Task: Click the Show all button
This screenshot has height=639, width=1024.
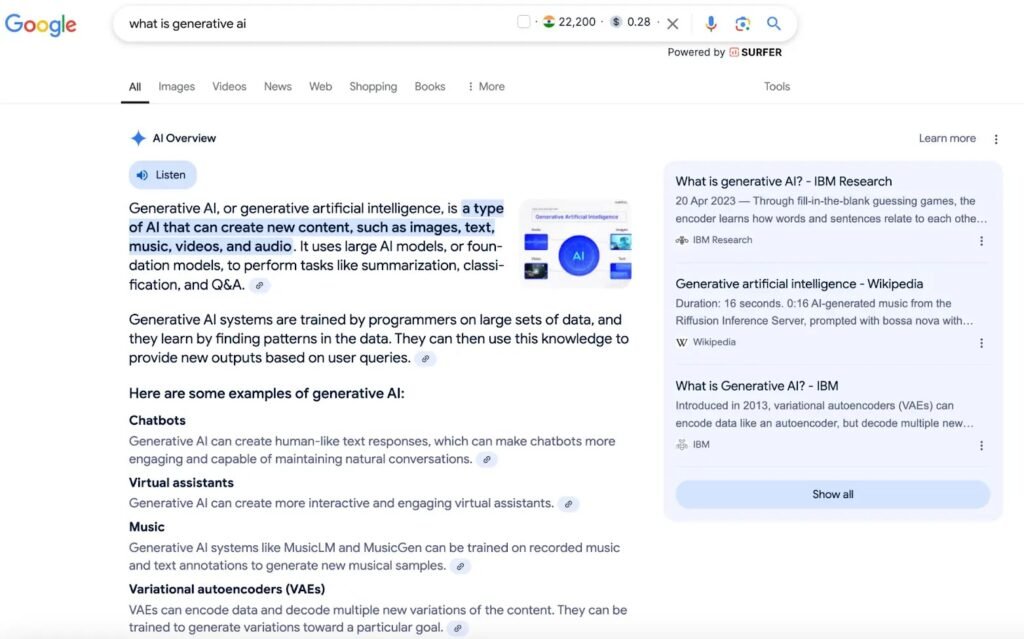Action: (x=833, y=495)
